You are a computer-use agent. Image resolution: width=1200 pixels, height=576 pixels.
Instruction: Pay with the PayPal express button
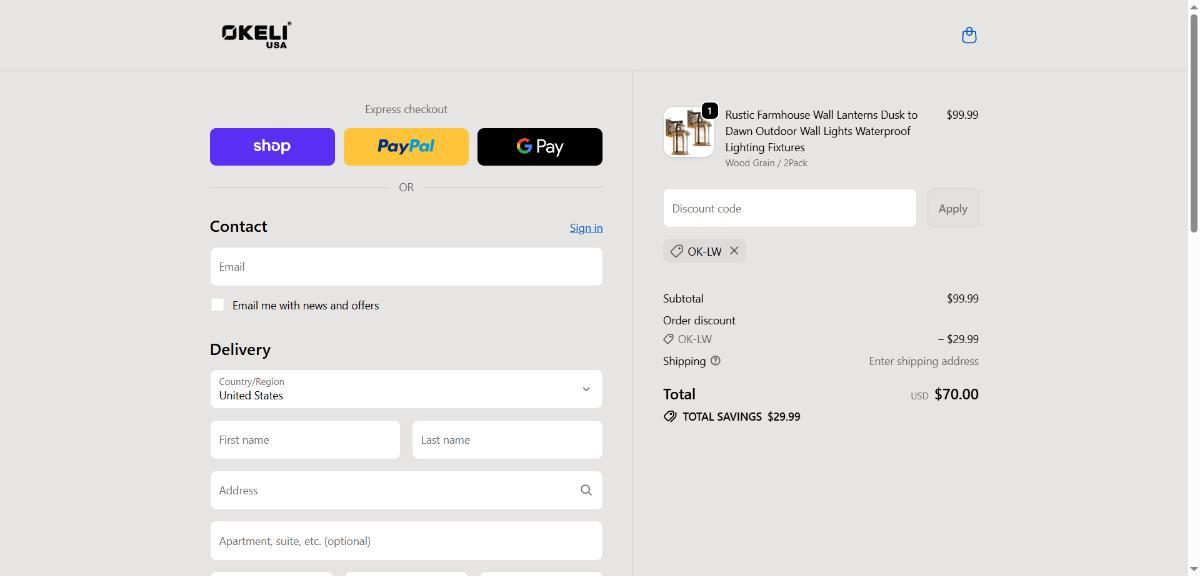click(406, 147)
